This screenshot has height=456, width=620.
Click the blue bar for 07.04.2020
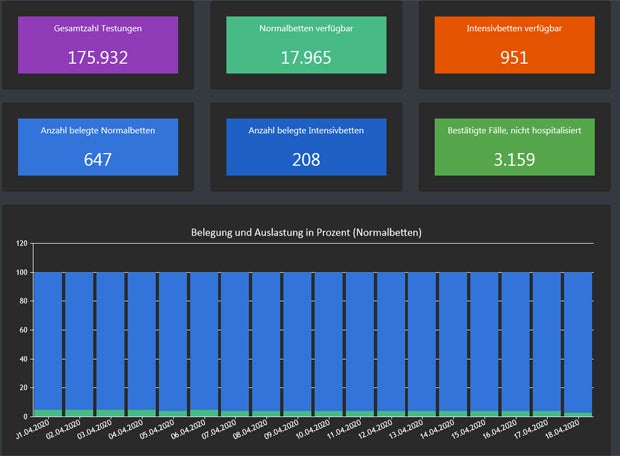click(x=236, y=340)
